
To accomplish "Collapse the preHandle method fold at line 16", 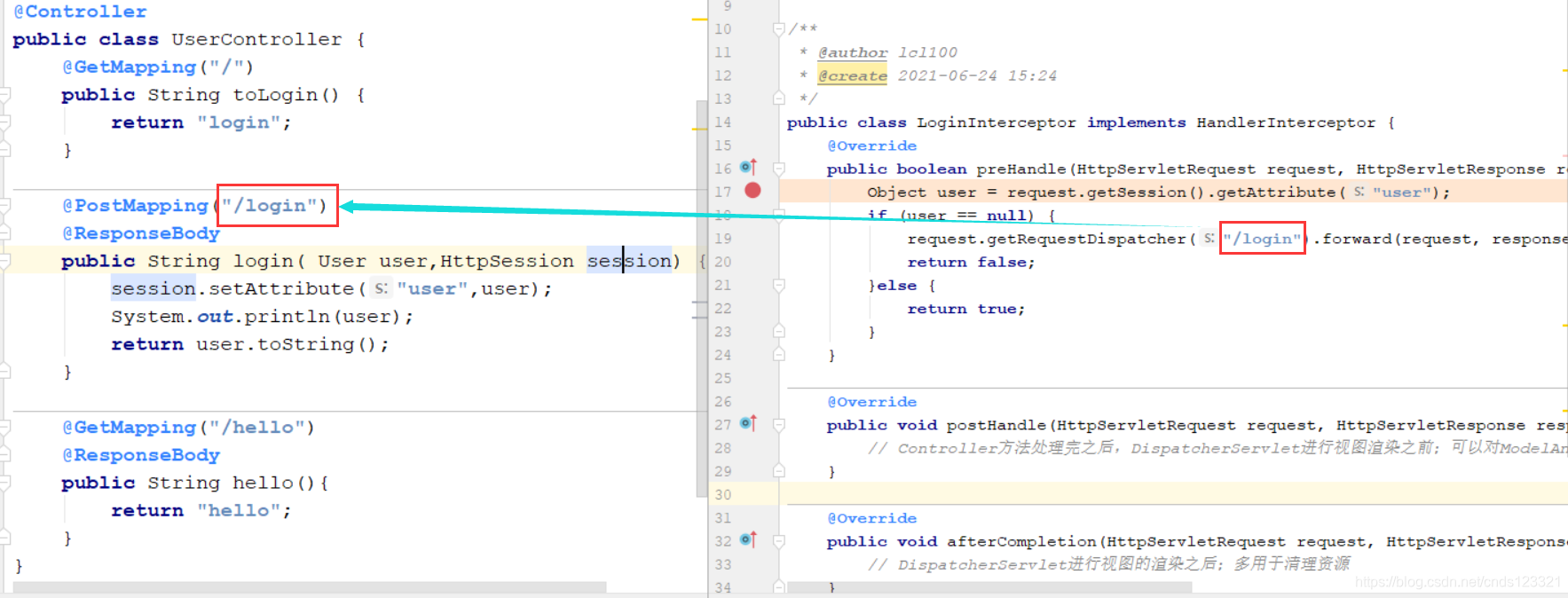I will point(778,169).
